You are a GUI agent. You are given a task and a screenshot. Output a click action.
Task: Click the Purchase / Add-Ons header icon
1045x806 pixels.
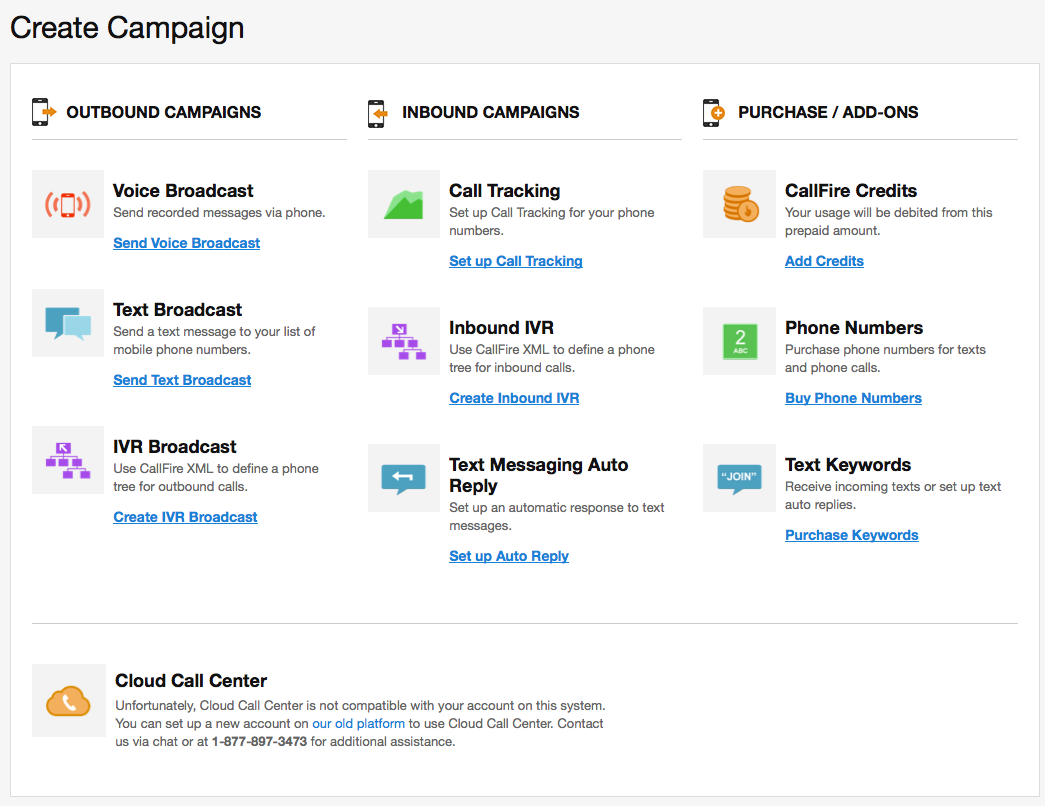pos(713,112)
